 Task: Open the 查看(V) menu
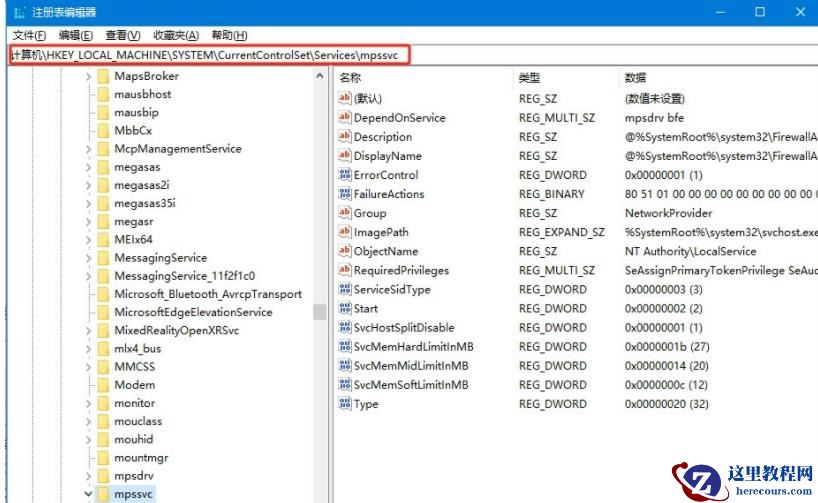(123, 35)
